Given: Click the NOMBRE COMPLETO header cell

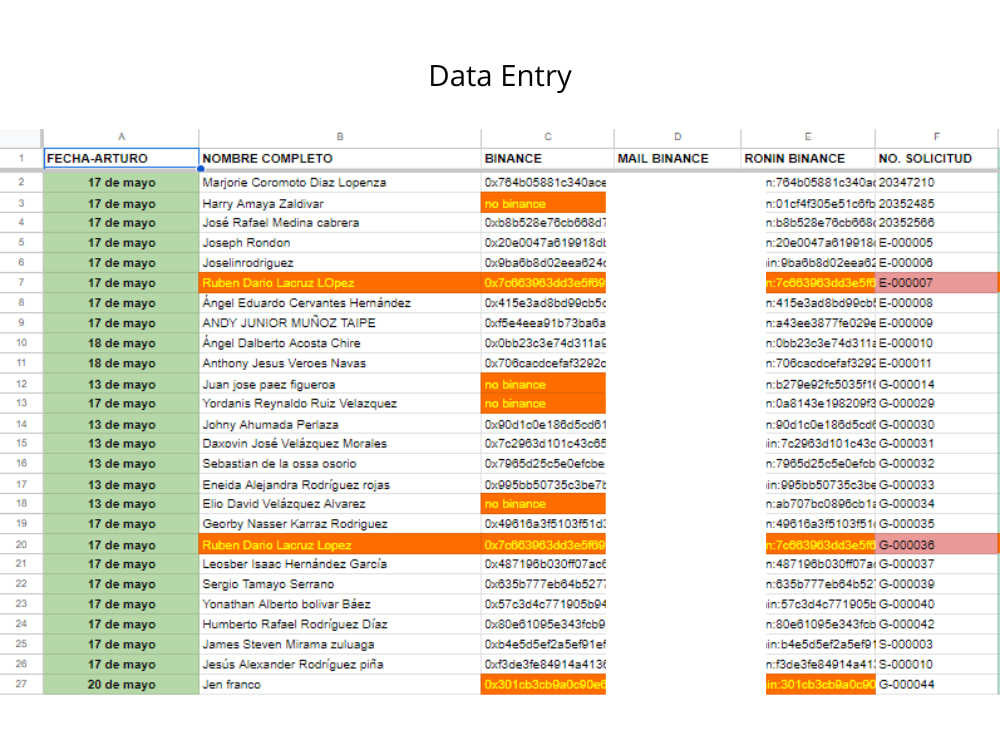Looking at the screenshot, I should tap(340, 158).
